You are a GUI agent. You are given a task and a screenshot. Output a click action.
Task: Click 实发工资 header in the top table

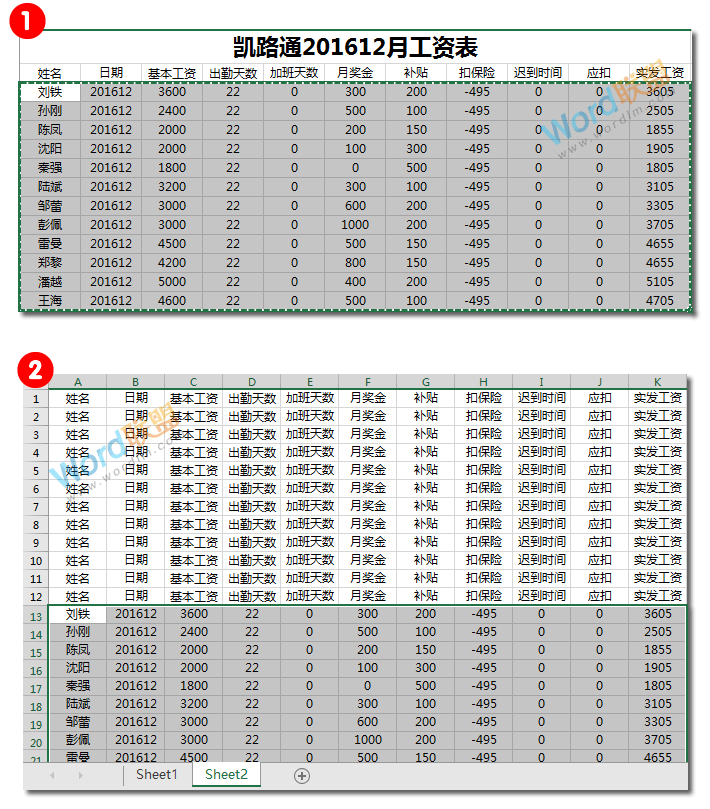[660, 73]
